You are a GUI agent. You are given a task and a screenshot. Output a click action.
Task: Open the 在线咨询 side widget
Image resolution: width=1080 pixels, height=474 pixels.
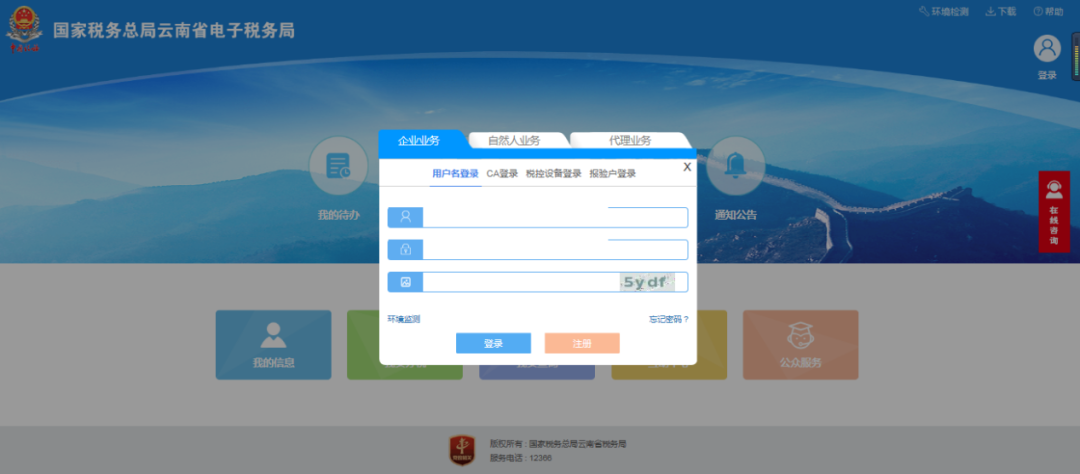1053,211
